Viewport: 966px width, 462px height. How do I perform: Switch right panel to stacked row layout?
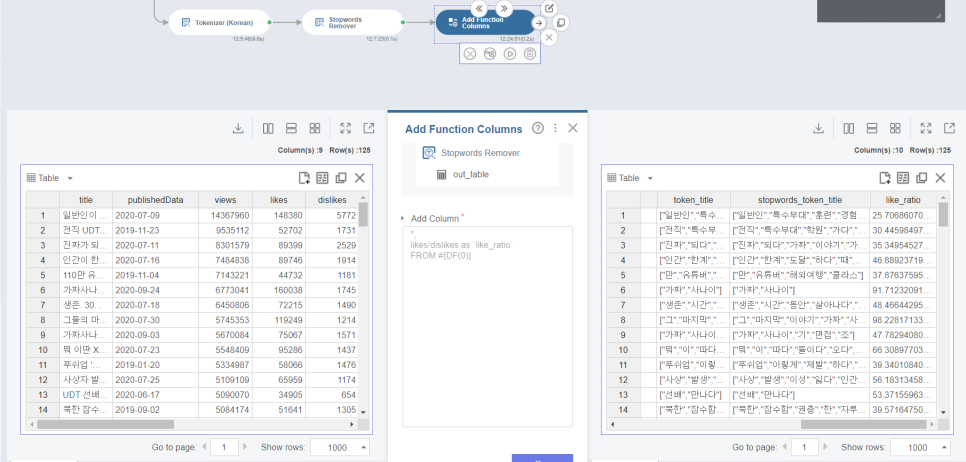pos(872,128)
